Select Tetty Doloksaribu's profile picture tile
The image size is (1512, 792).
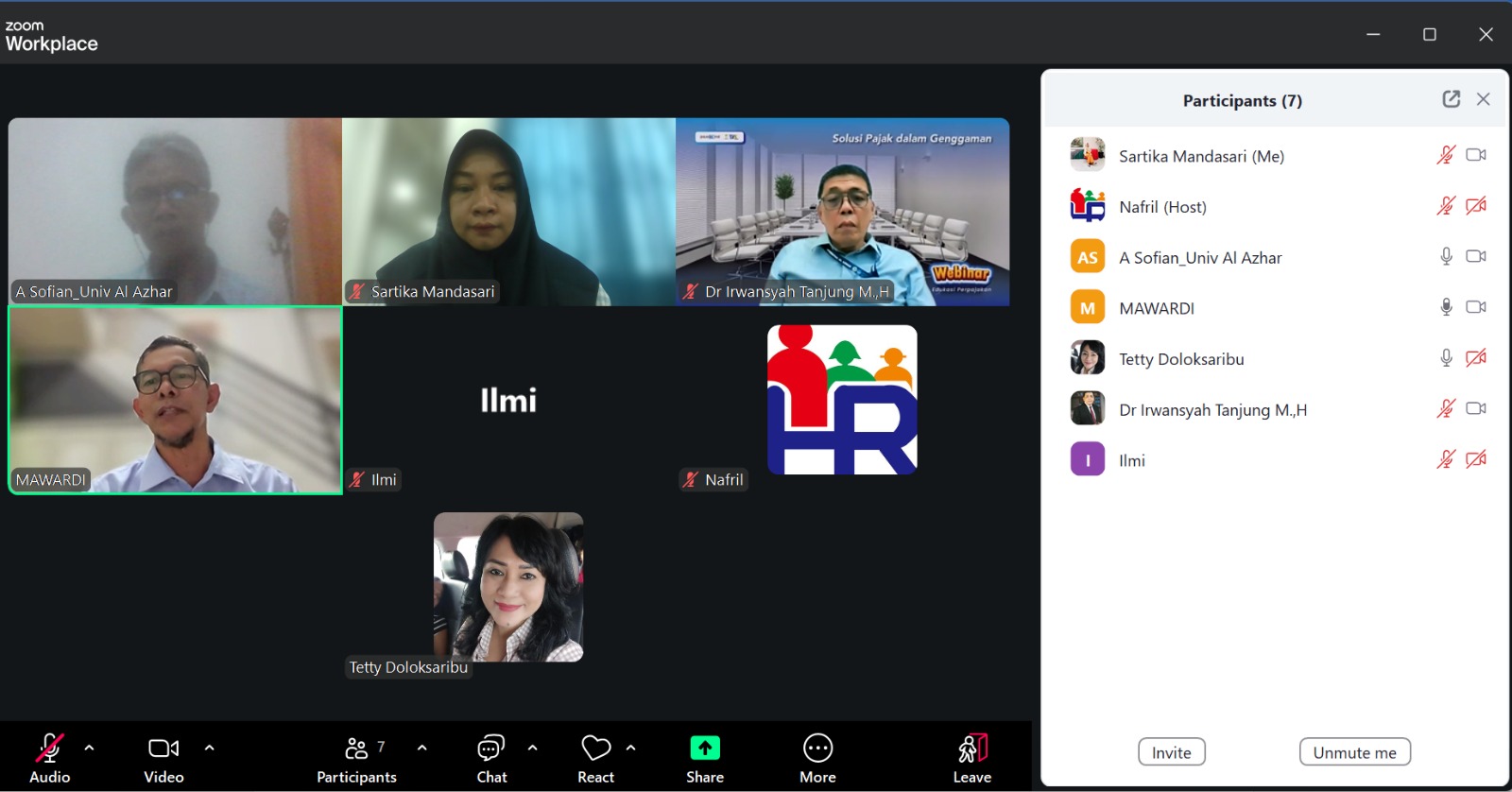coord(508,587)
